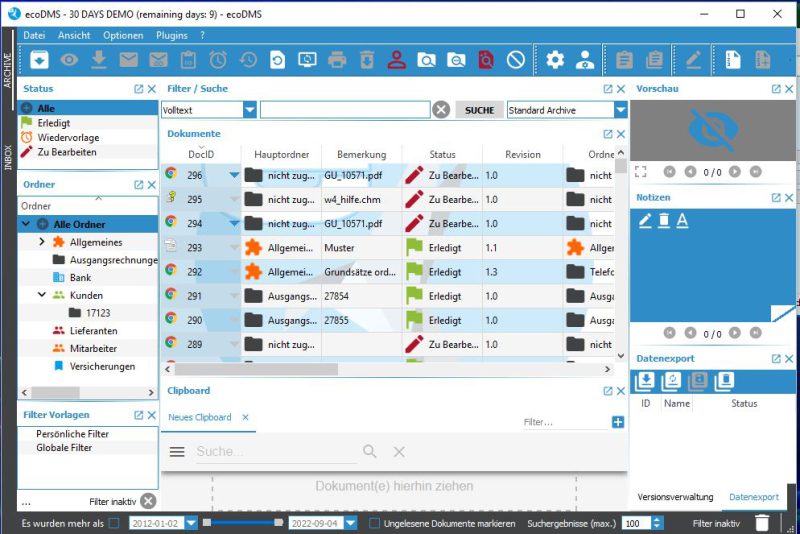Viewport: 800px width, 534px height.
Task: Click the trash icon in Notizen panel
Action: pos(664,220)
